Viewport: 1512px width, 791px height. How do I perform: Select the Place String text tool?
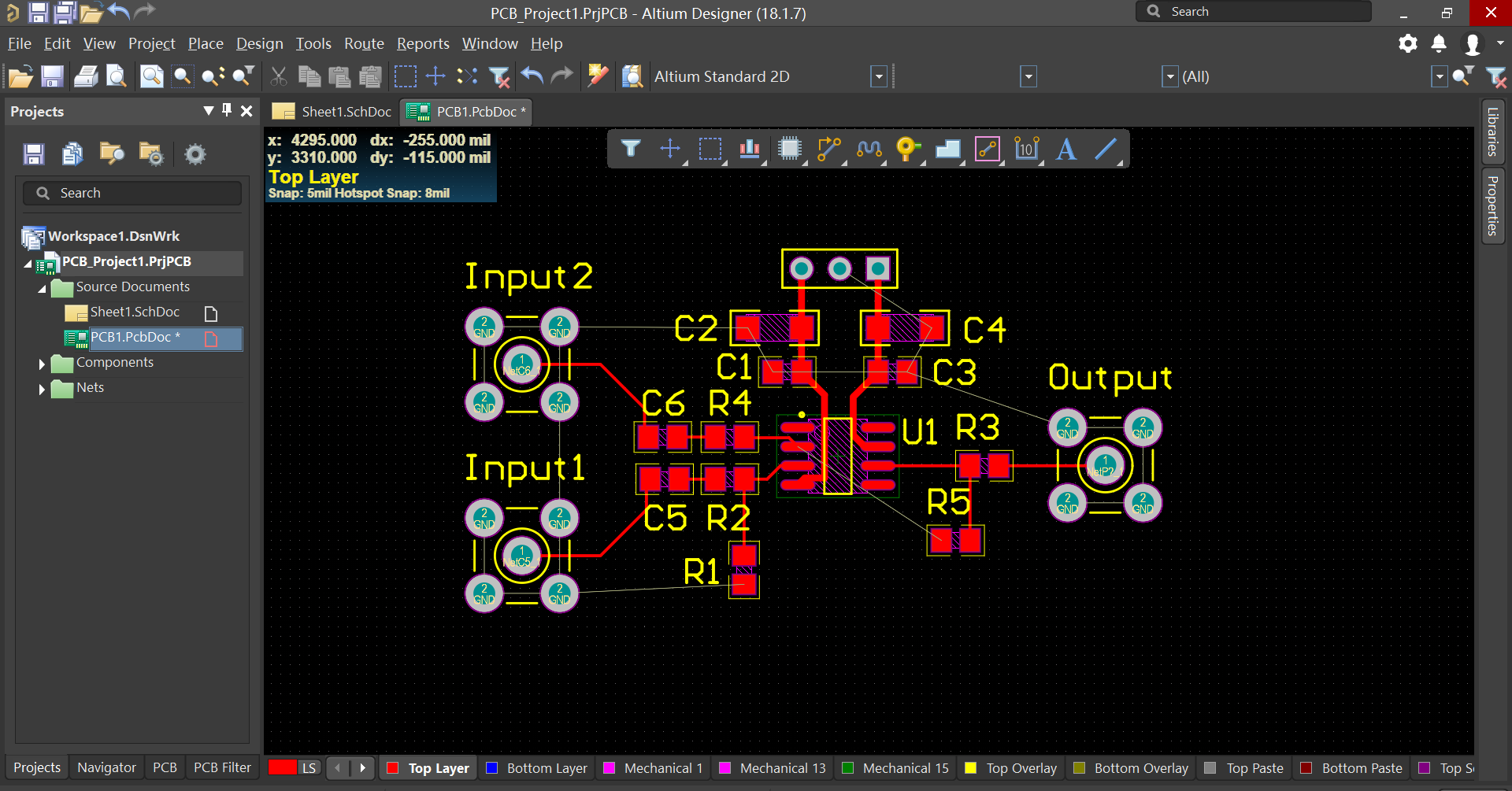coord(1066,149)
